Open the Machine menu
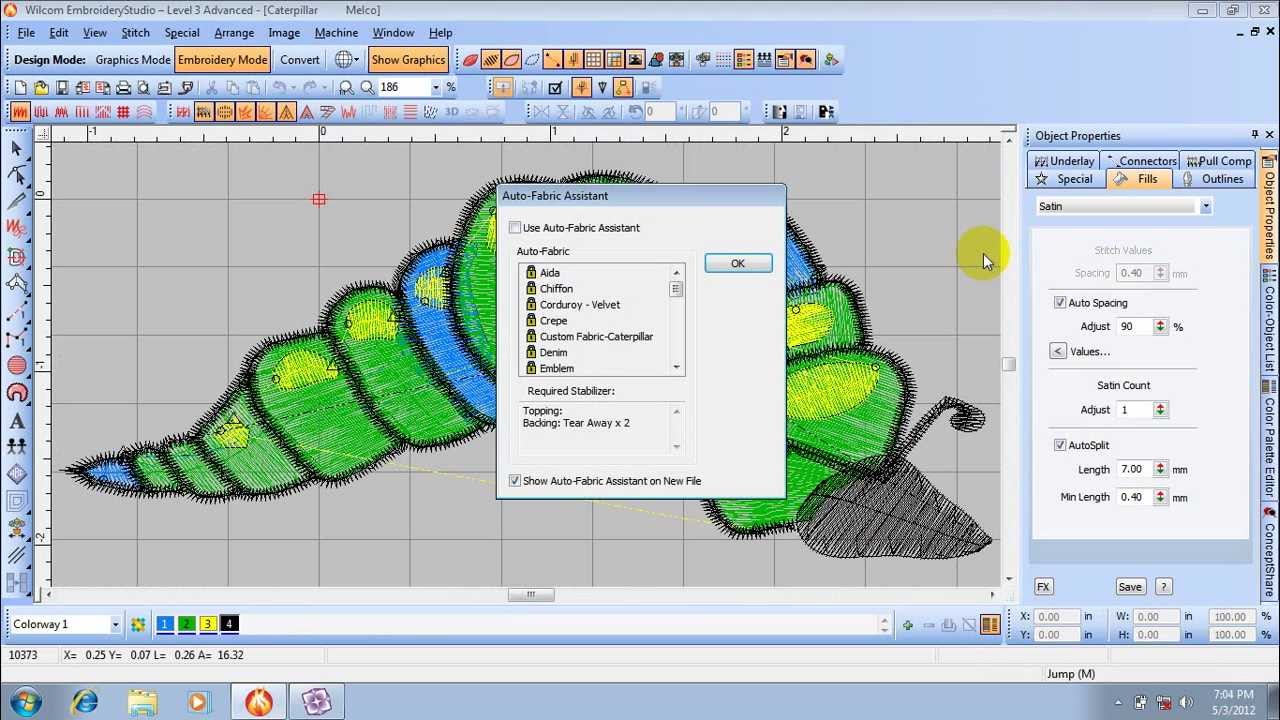 pos(336,33)
